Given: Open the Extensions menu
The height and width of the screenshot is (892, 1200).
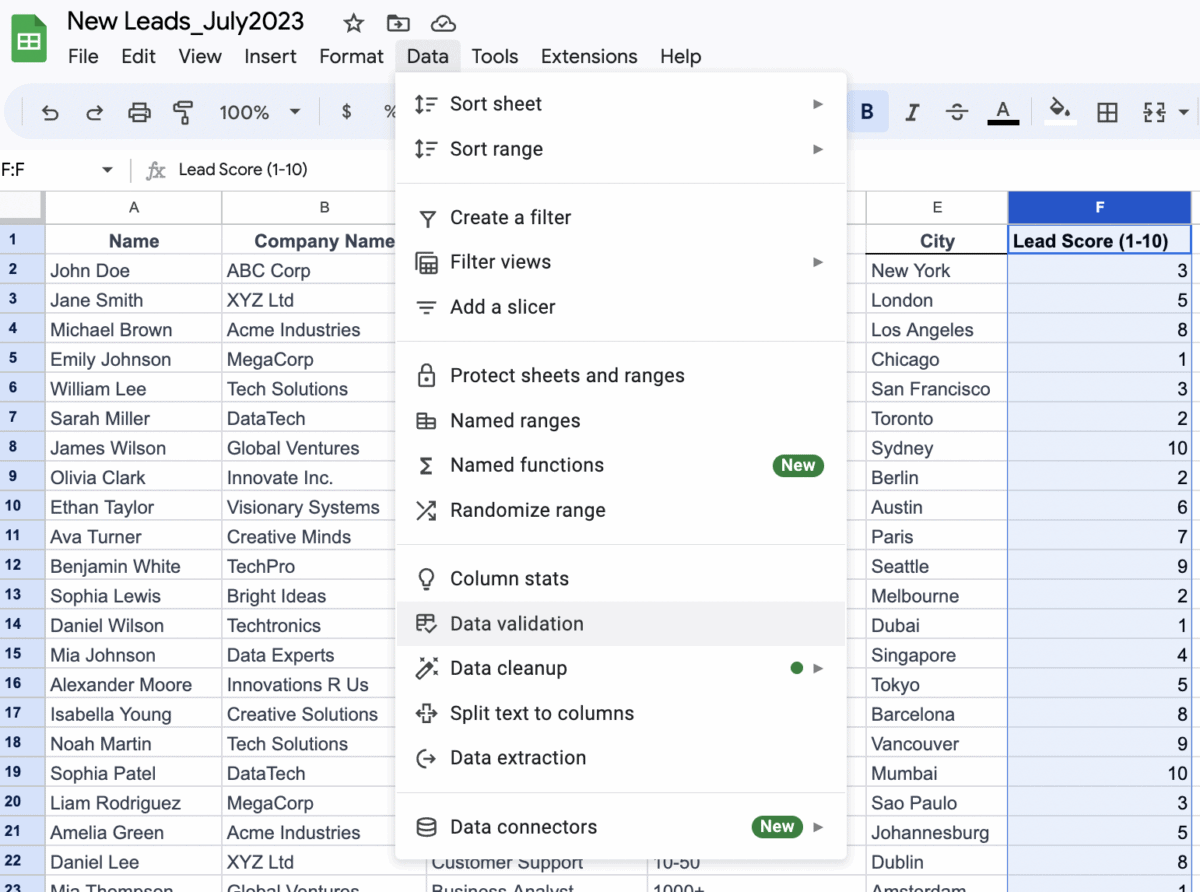Looking at the screenshot, I should (588, 56).
